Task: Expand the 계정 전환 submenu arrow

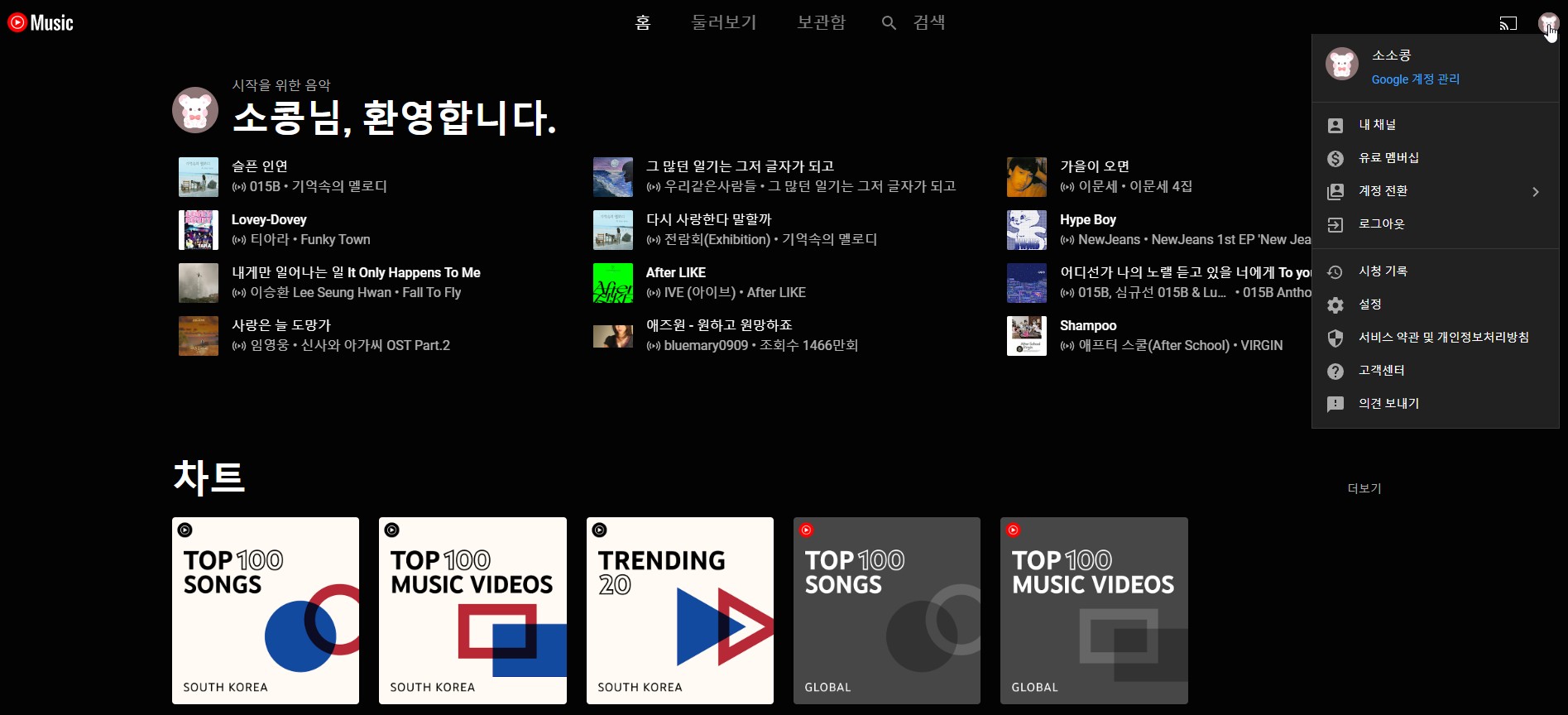Action: [1536, 191]
